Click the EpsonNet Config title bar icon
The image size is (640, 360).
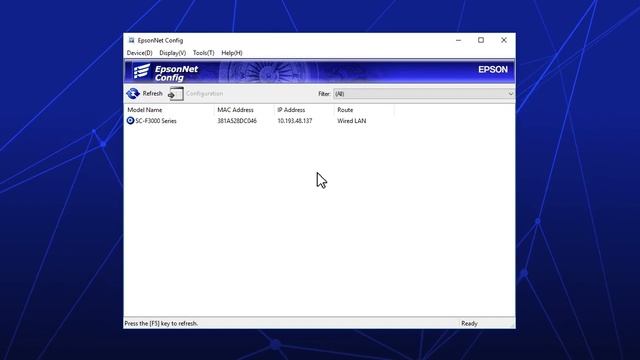tap(131, 40)
